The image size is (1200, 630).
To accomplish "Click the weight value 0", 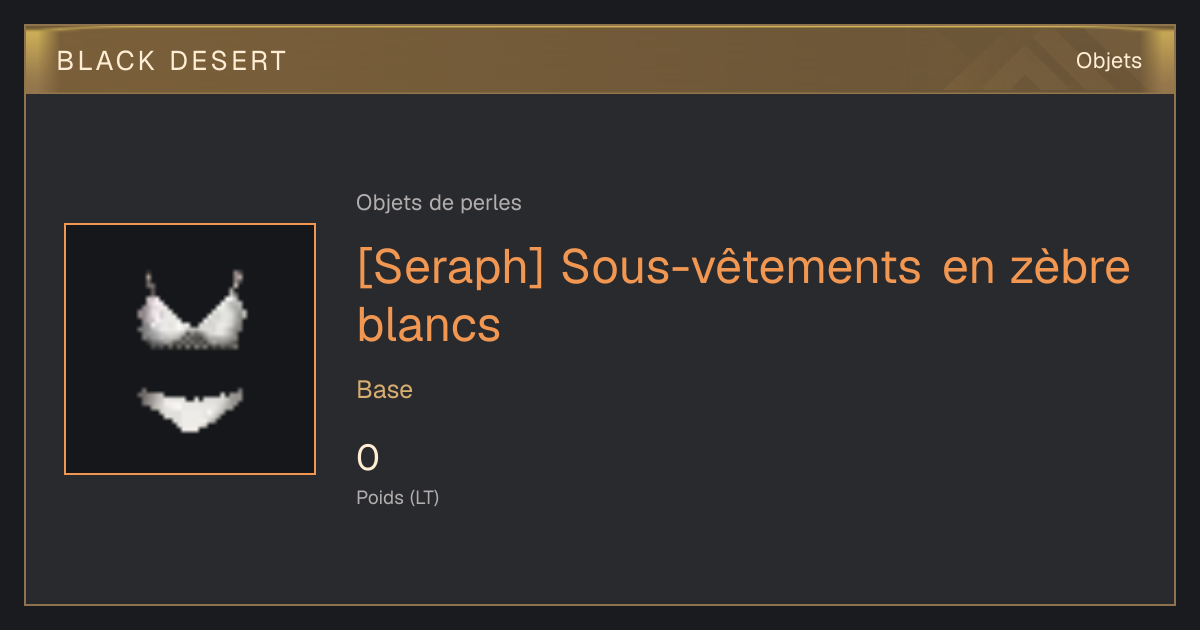I will (367, 458).
